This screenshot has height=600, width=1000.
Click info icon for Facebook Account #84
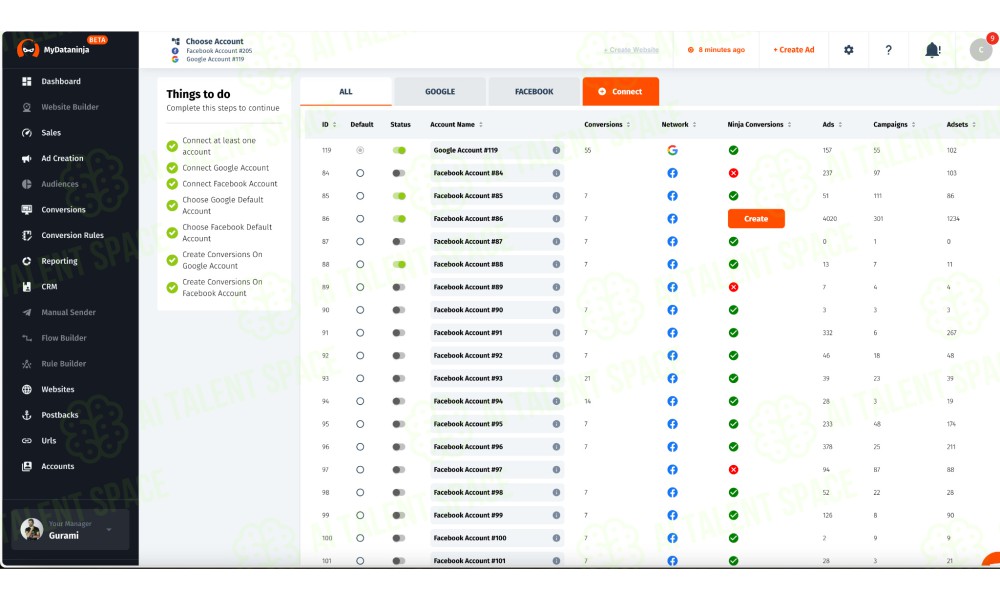(x=556, y=173)
